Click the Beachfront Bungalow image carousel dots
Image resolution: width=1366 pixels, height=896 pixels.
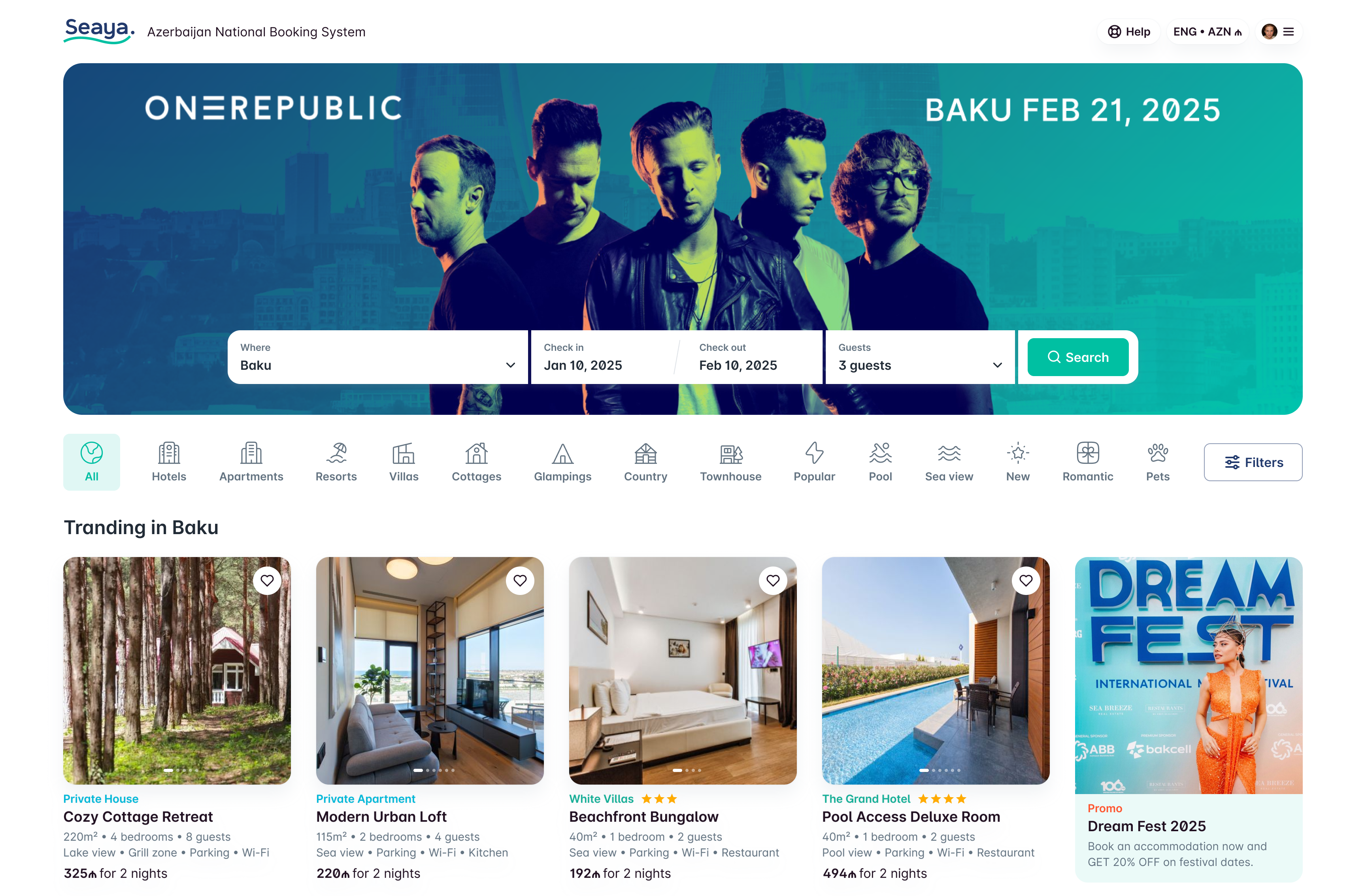click(687, 770)
